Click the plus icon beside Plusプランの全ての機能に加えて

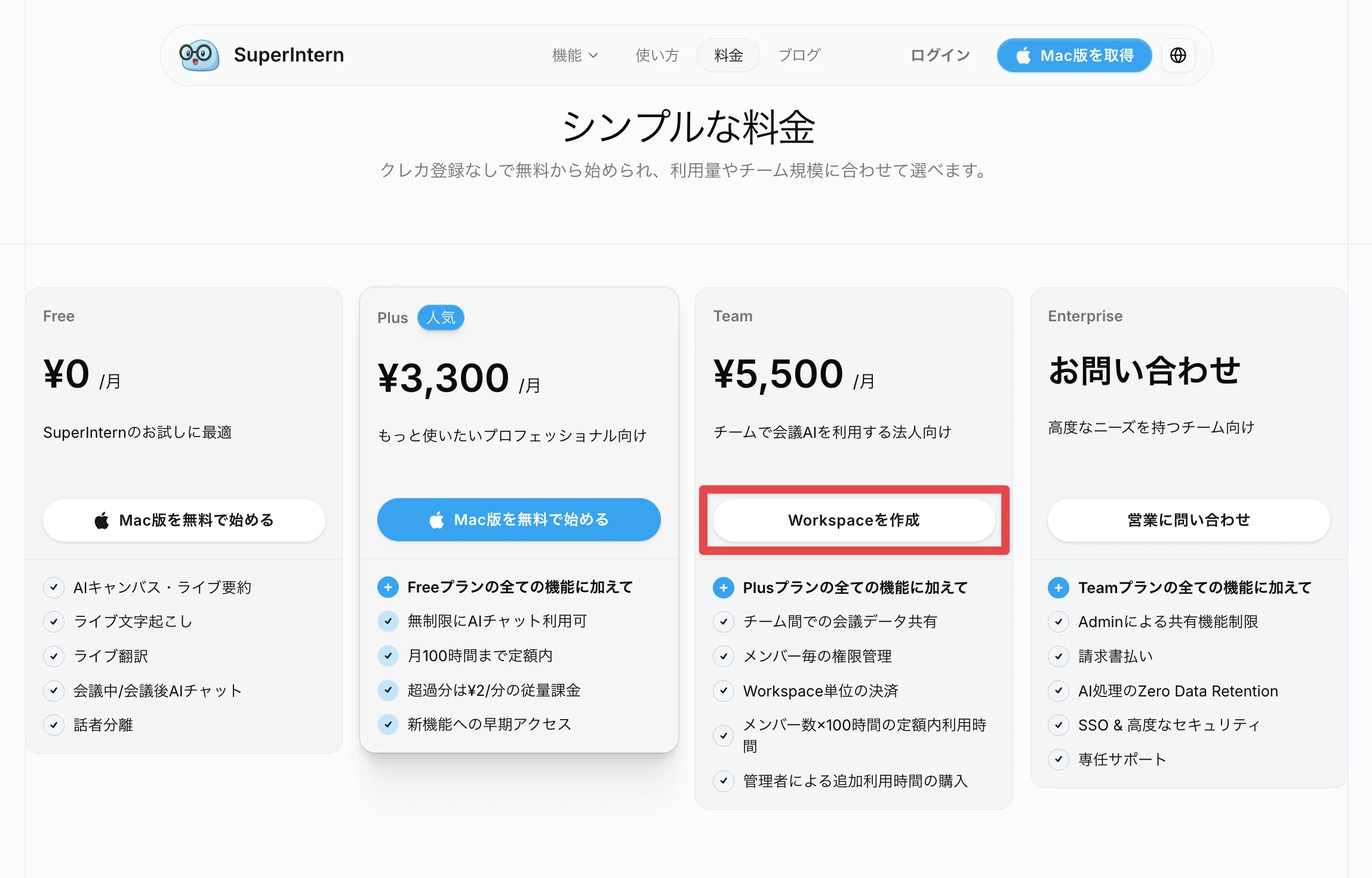pyautogui.click(x=724, y=588)
